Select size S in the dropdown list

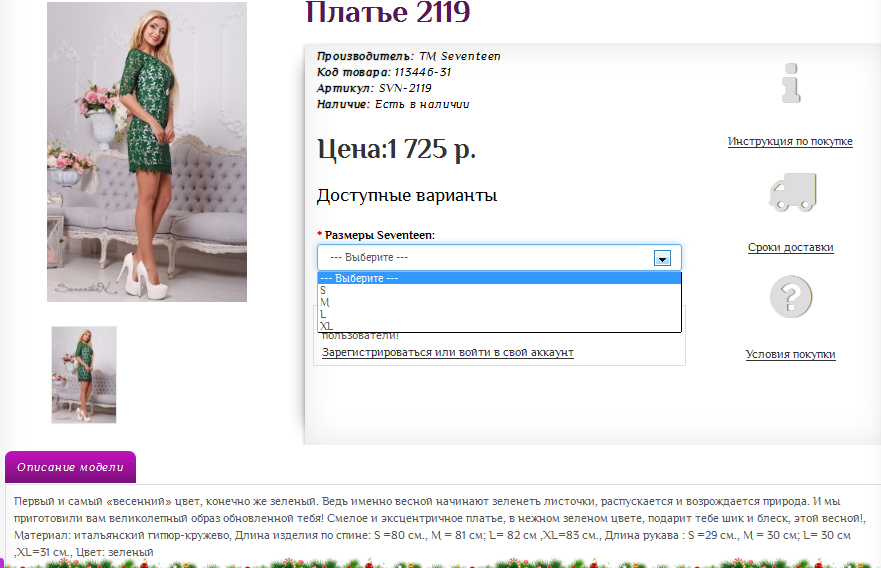point(499,290)
